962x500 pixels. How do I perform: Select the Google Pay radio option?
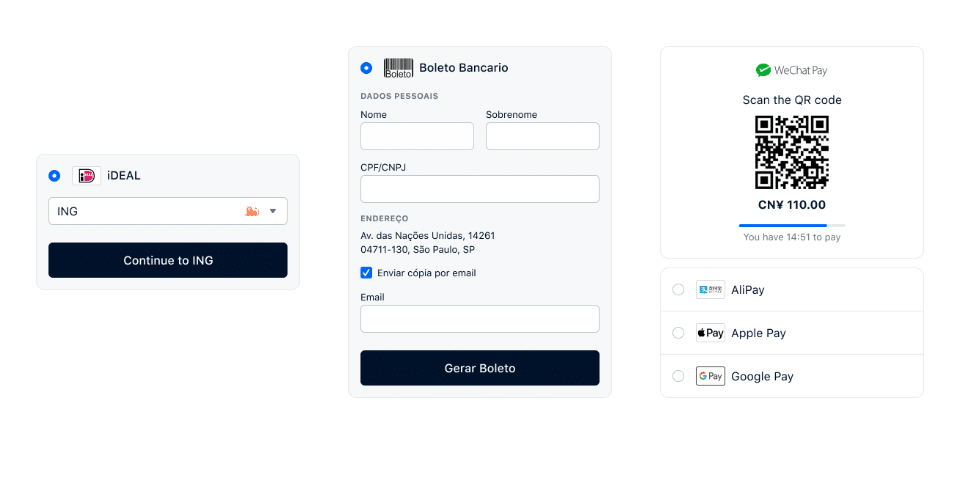[x=678, y=376]
